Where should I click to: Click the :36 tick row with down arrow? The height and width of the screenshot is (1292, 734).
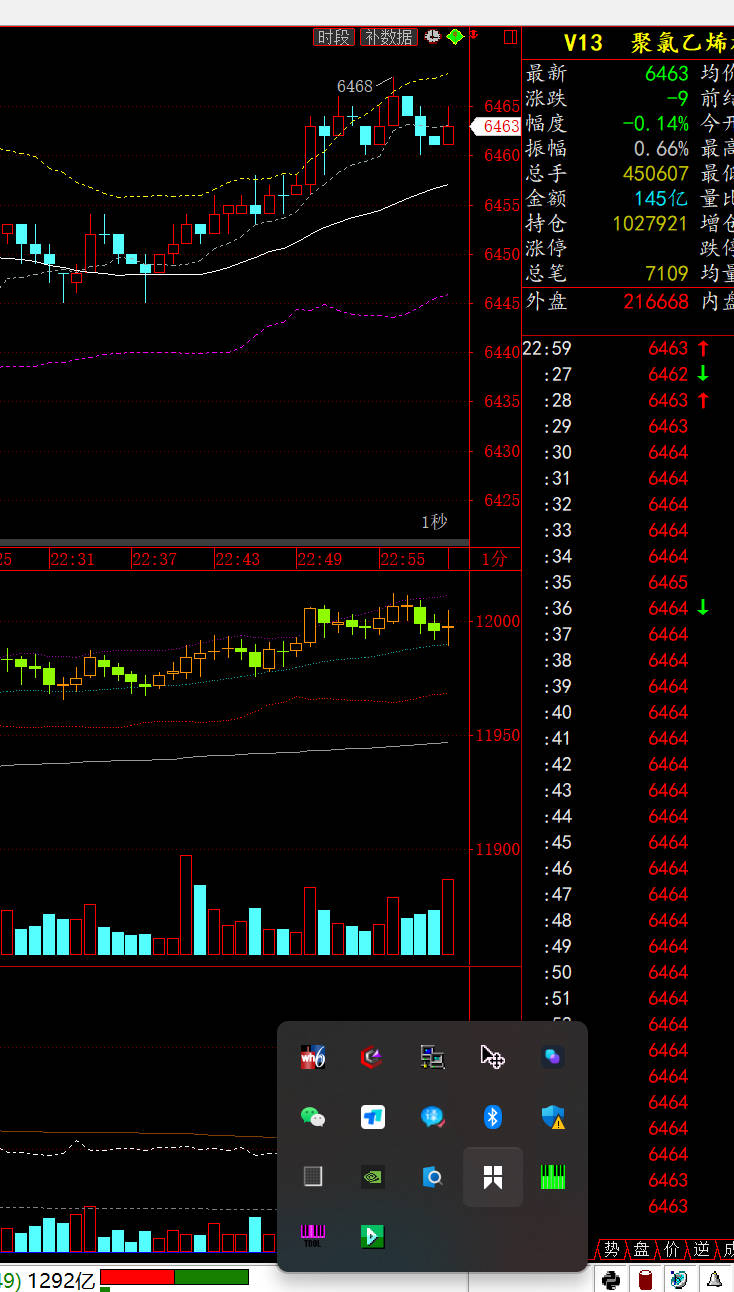point(628,608)
